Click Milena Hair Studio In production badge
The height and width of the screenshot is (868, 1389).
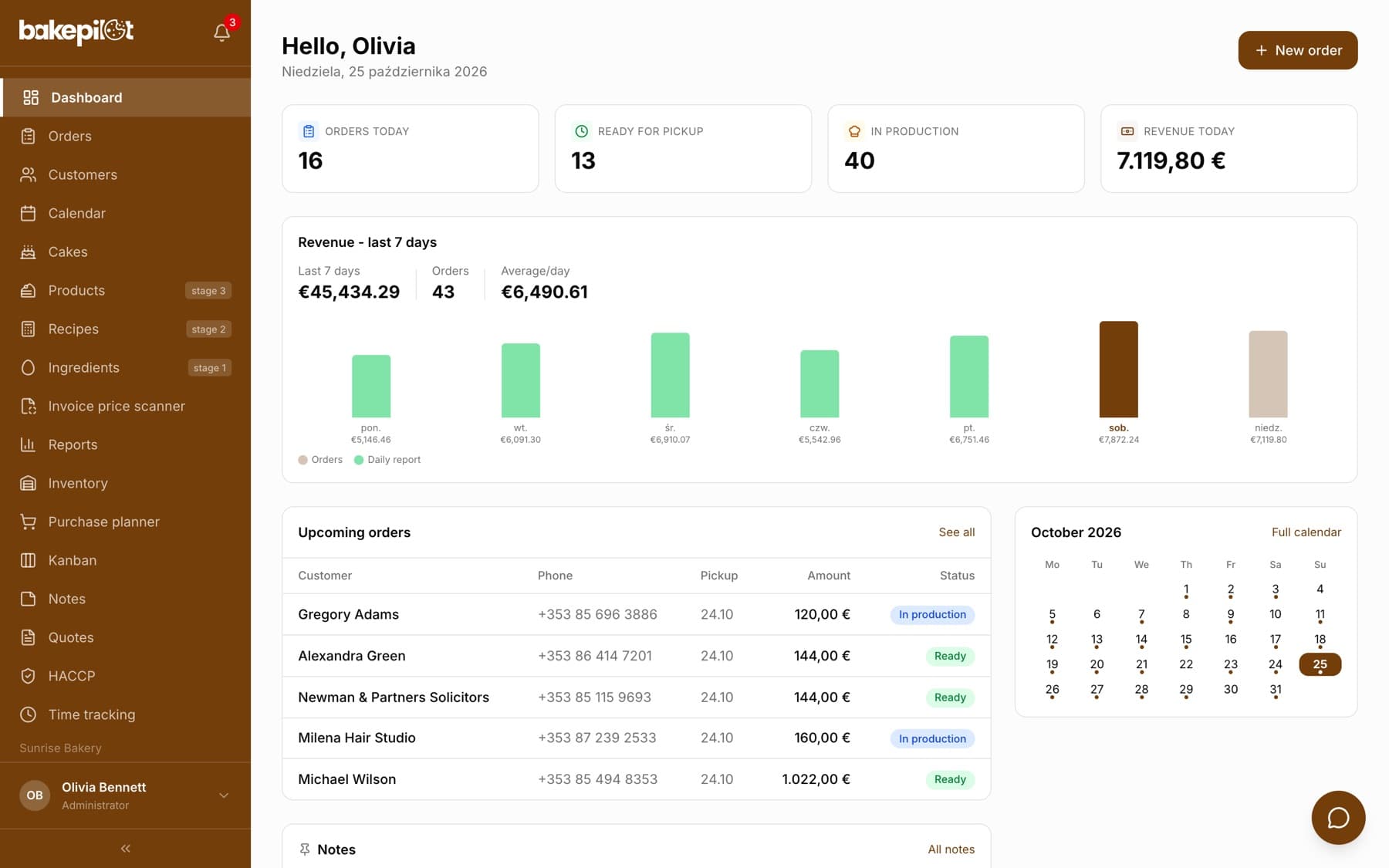932,738
